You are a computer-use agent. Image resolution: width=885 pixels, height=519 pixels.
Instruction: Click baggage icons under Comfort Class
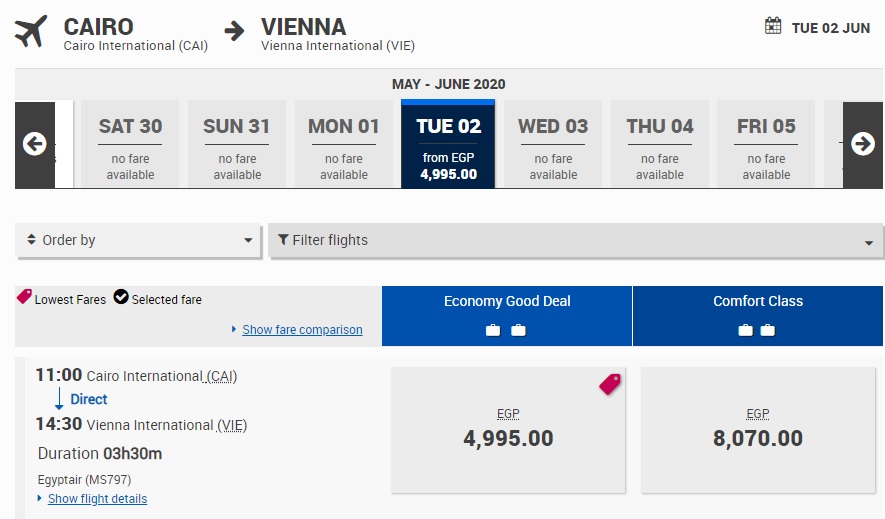(757, 330)
